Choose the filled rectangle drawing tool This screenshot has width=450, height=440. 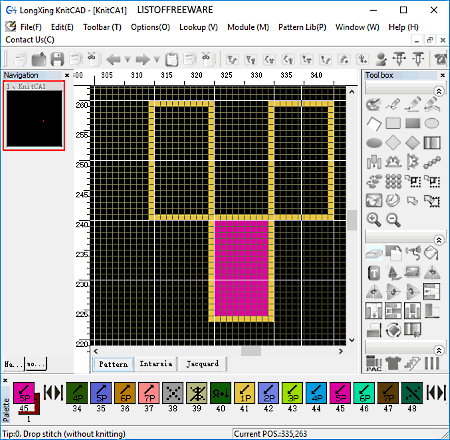413,123
